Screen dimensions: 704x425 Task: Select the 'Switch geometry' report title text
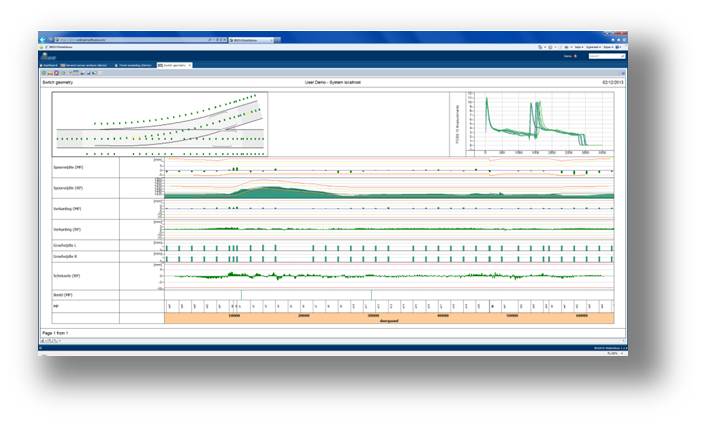[x=57, y=83]
